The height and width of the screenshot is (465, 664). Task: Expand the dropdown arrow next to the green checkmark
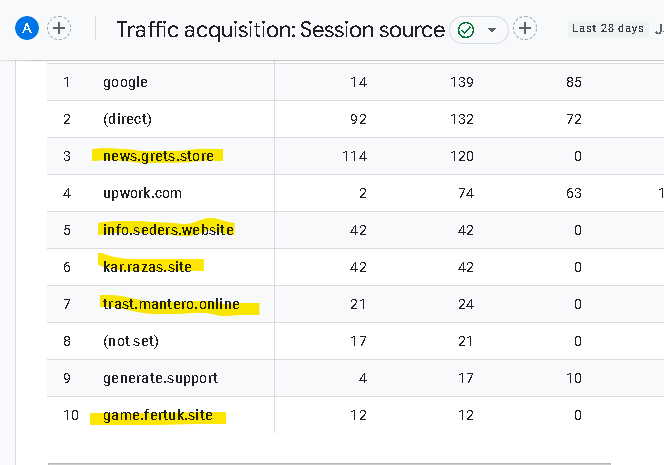point(492,30)
